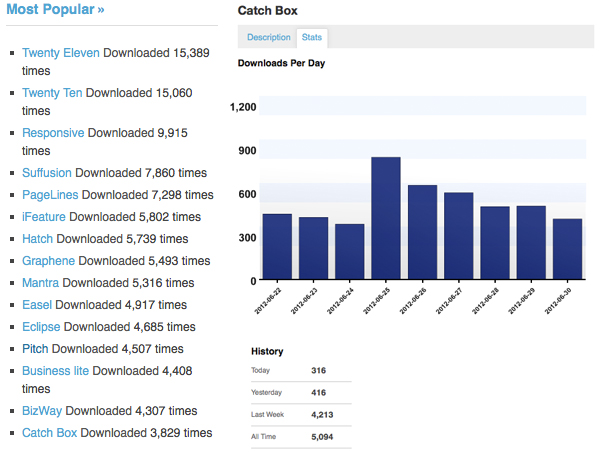The width and height of the screenshot is (608, 452).
Task: Click the bar for 2012-06-26
Action: click(422, 232)
